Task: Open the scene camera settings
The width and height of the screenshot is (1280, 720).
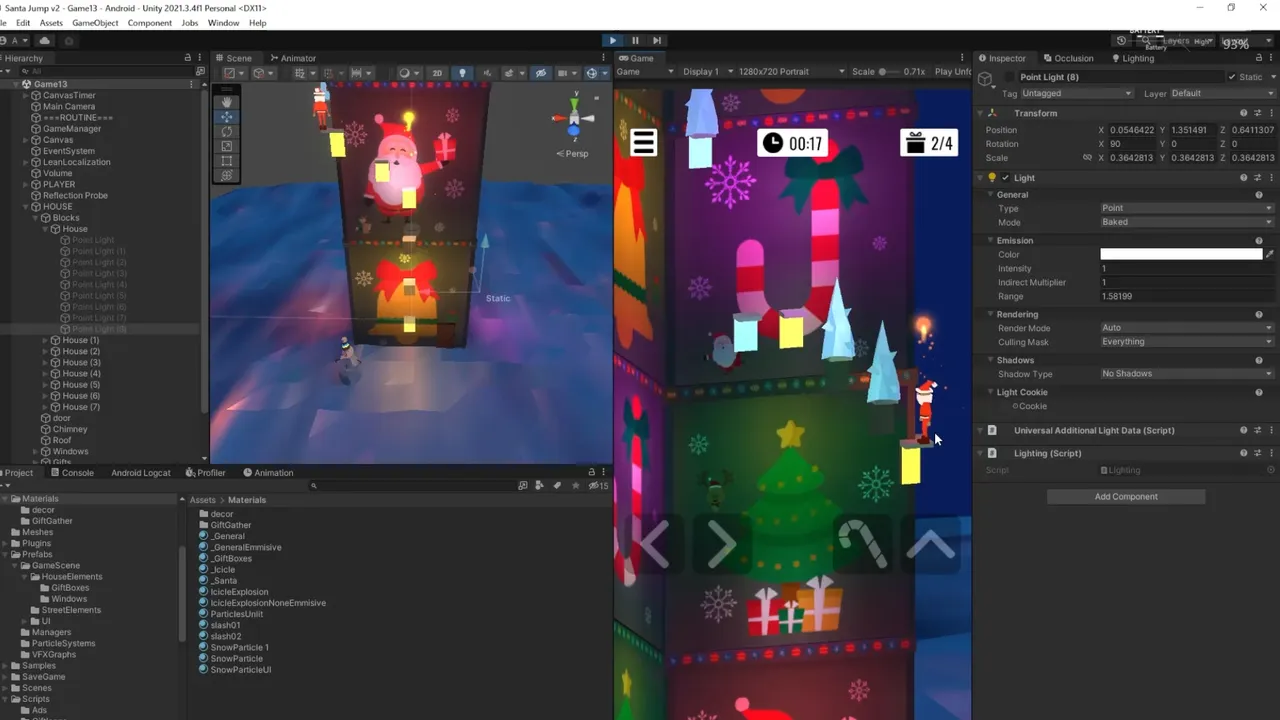Action: point(565,73)
